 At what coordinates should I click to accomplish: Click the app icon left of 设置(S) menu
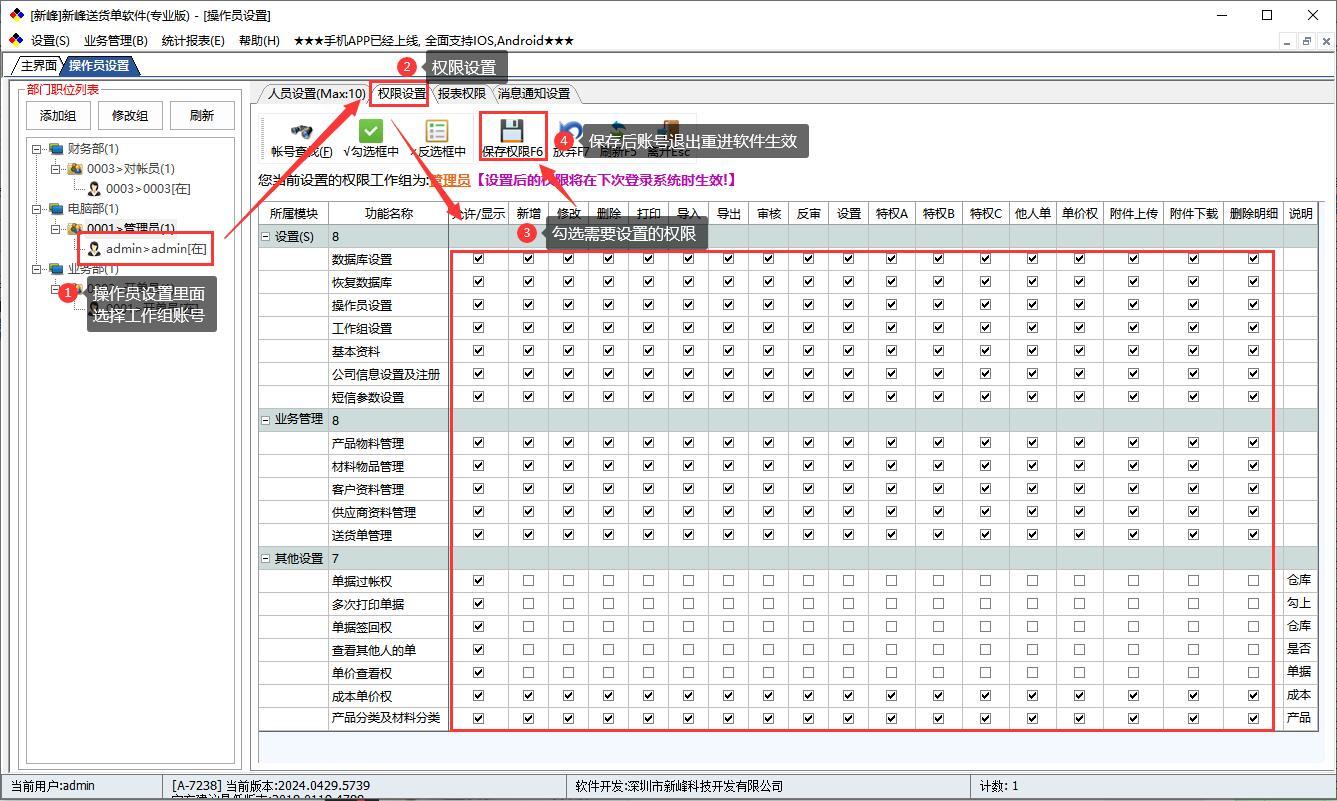click(x=16, y=40)
